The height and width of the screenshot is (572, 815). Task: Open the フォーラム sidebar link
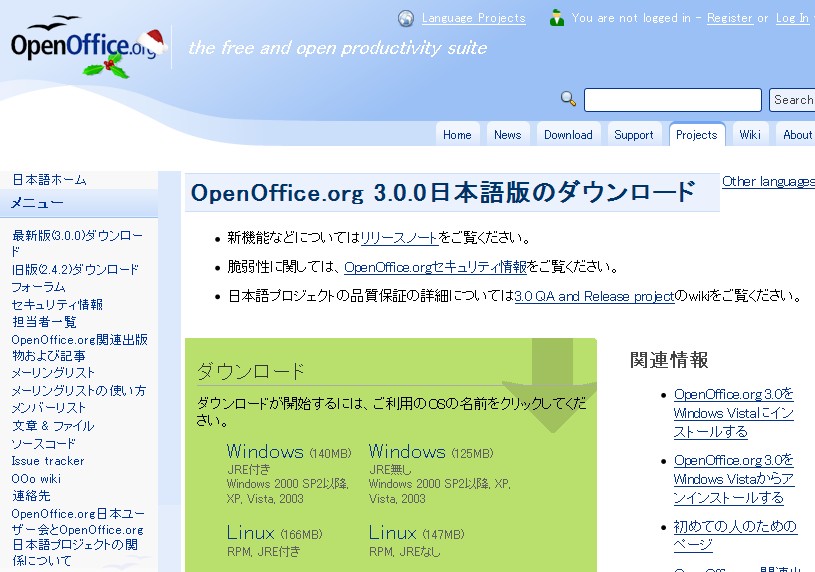click(38, 287)
